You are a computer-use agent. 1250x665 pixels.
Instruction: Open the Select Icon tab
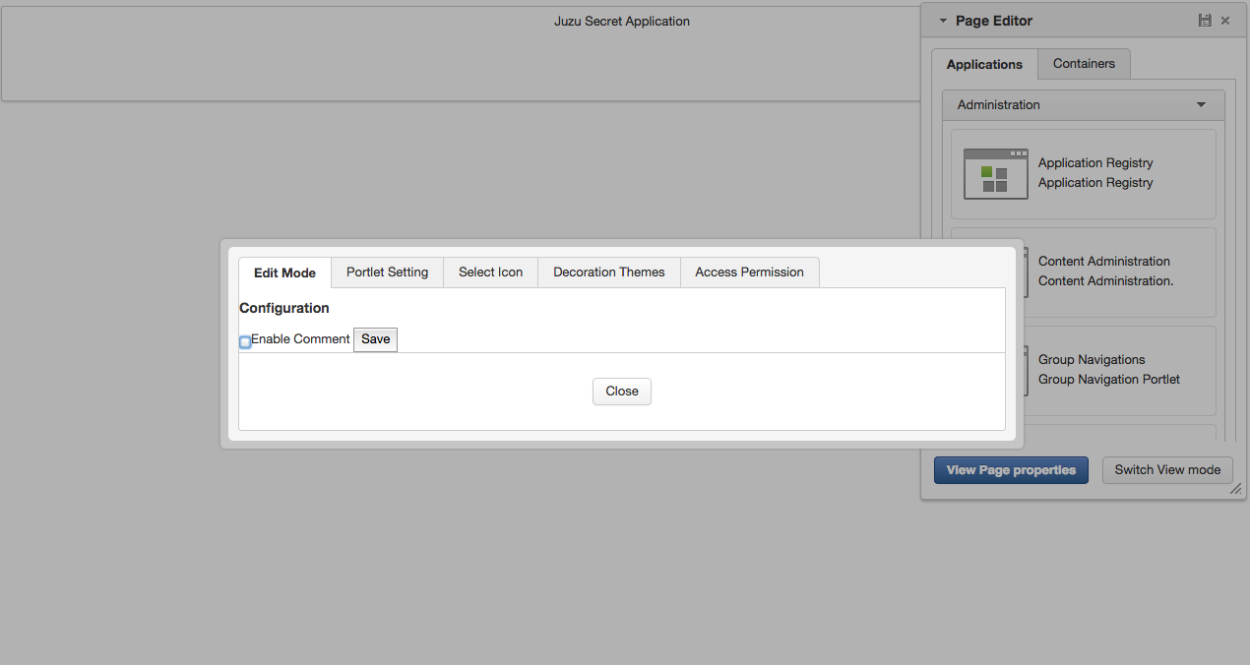click(x=490, y=272)
